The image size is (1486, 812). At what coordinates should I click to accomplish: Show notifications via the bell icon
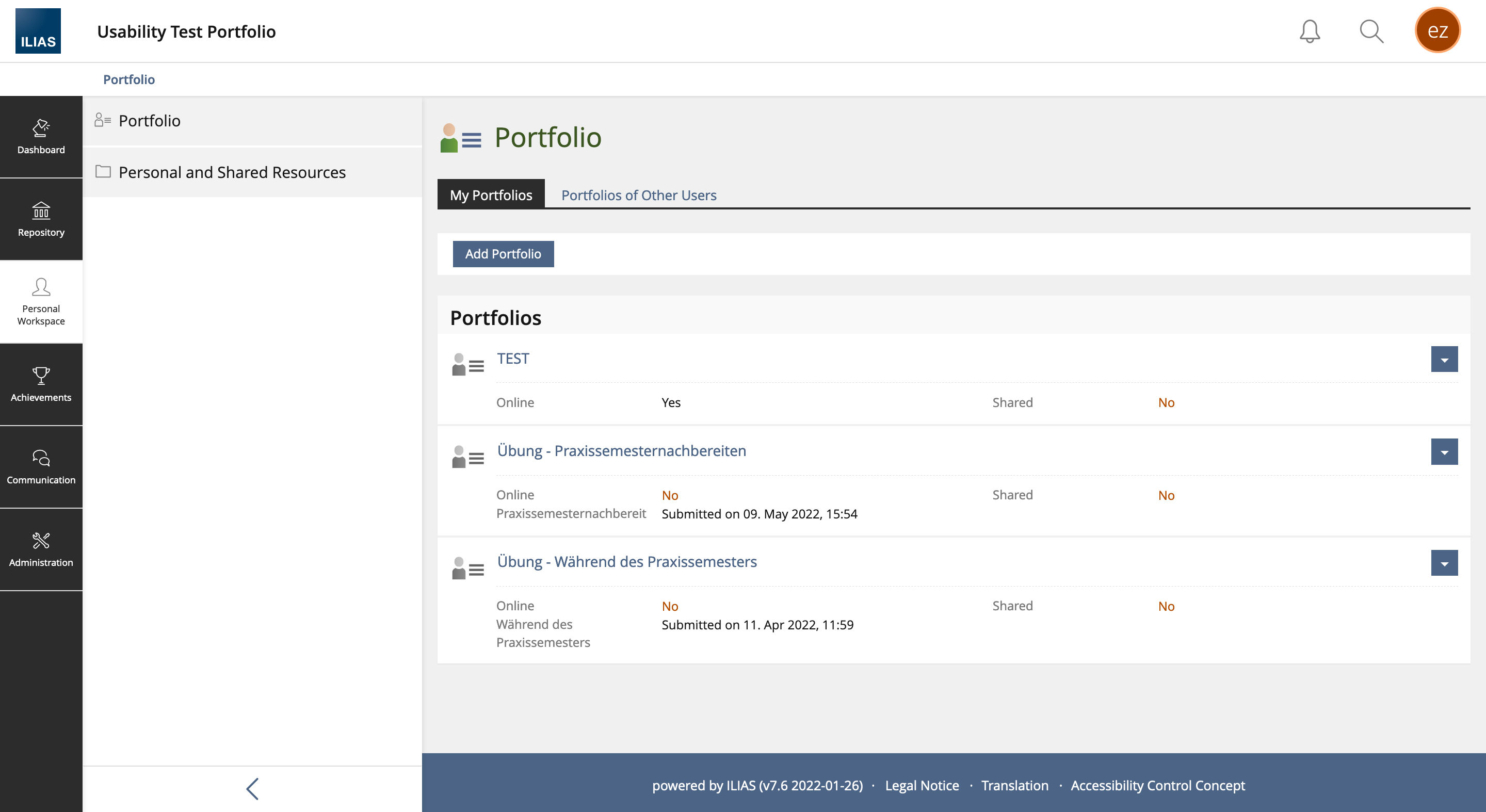click(x=1310, y=31)
